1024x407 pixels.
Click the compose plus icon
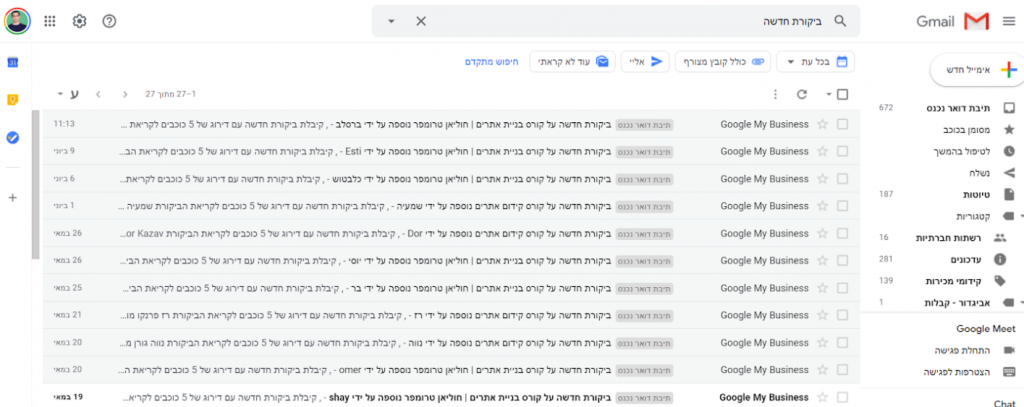[x=1009, y=71]
